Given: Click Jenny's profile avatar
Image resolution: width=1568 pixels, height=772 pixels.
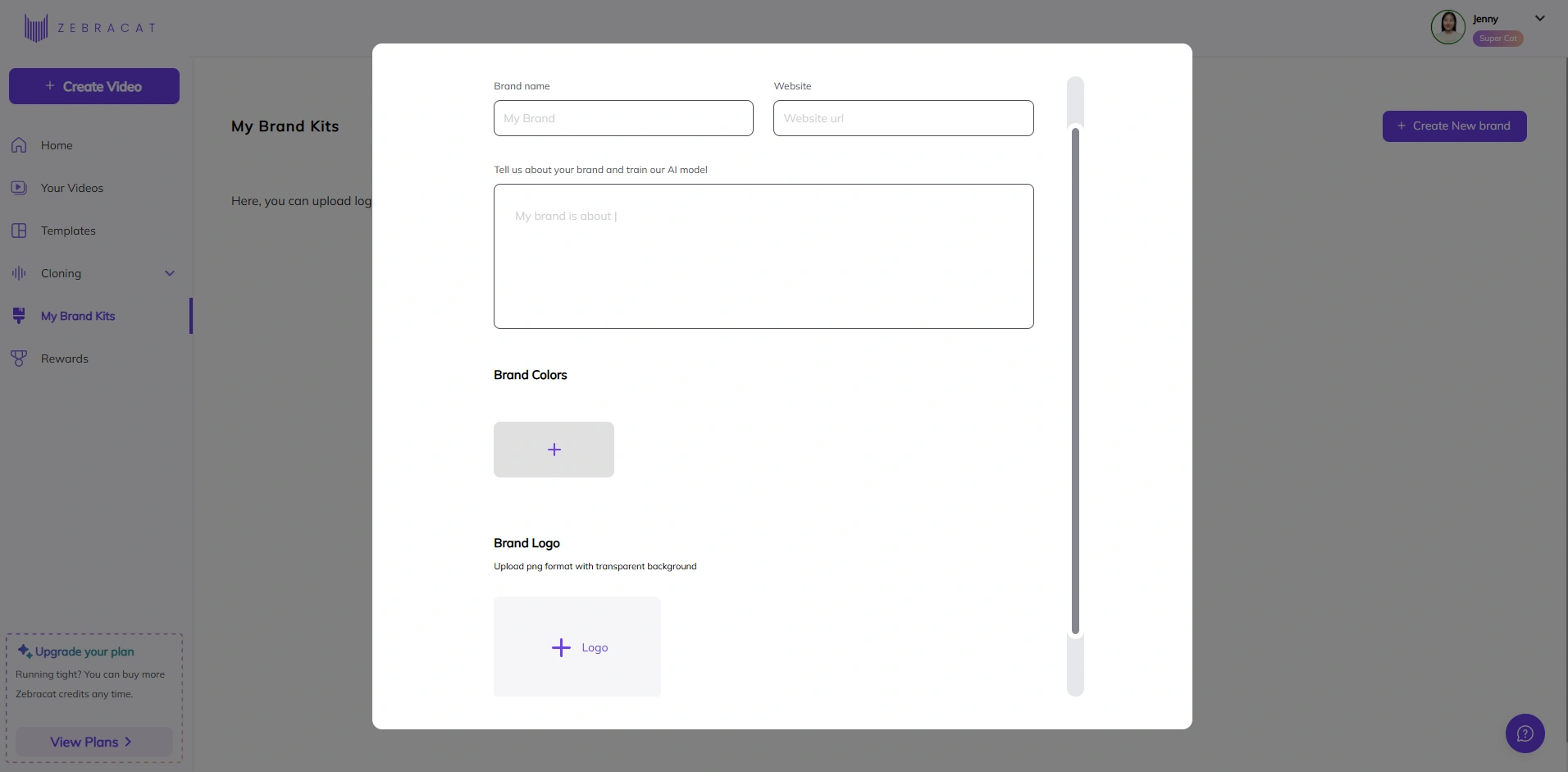Looking at the screenshot, I should pyautogui.click(x=1448, y=27).
